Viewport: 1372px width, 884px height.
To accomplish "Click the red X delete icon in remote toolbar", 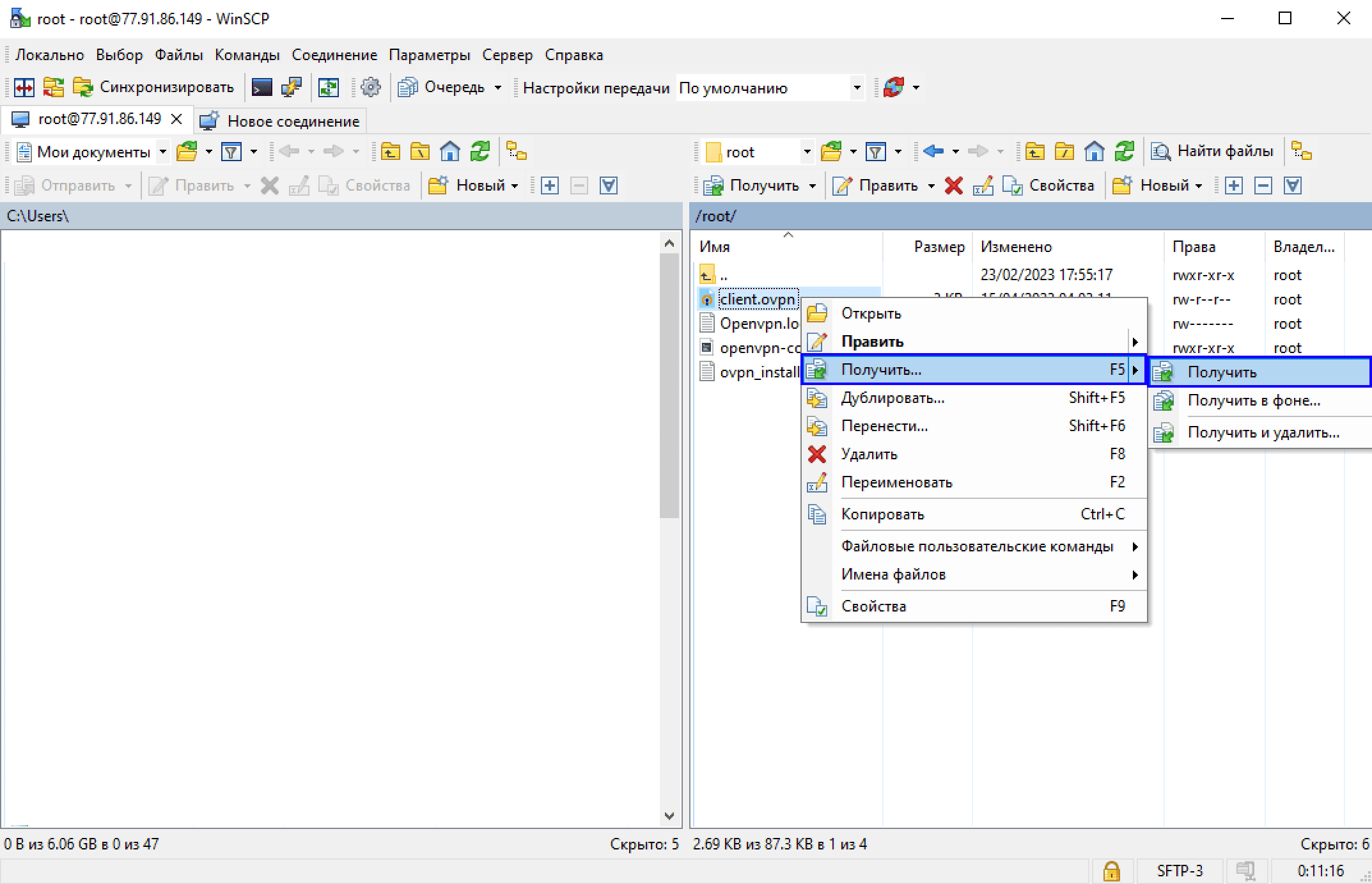I will 953,185.
